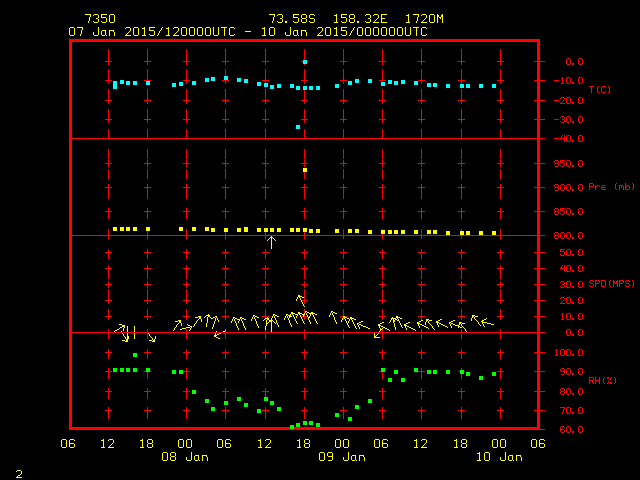Image resolution: width=640 pixels, height=480 pixels.
Task: Select the cyan outlier temperature point near -35
Action: (298, 127)
